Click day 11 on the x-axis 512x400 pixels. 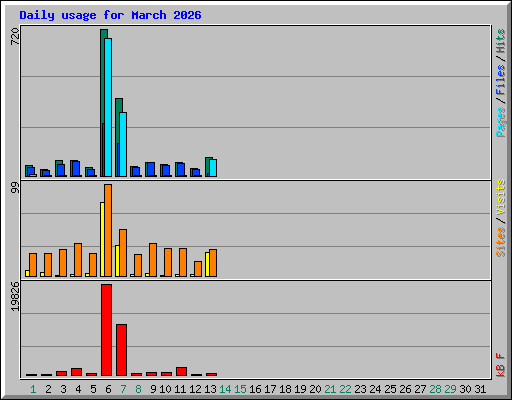click(x=180, y=389)
